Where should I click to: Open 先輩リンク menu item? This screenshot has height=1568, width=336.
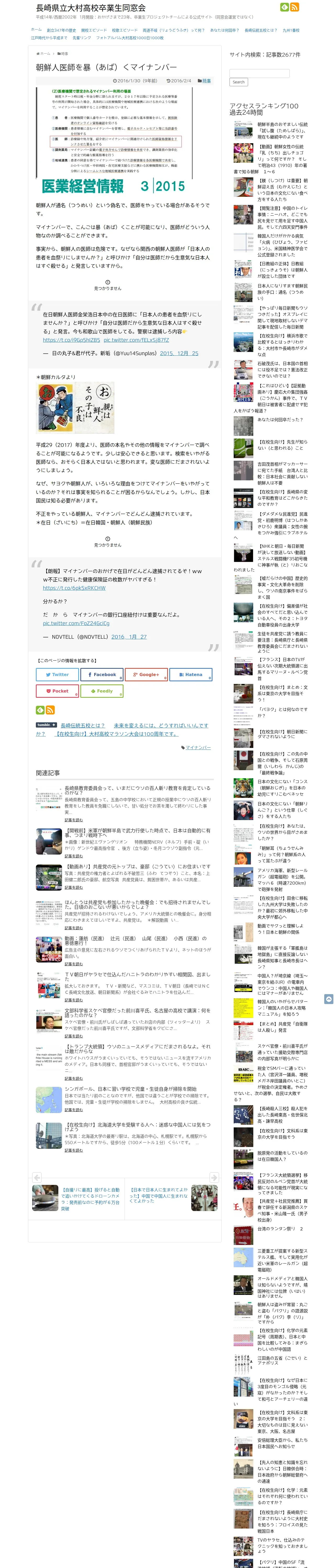coord(82,38)
